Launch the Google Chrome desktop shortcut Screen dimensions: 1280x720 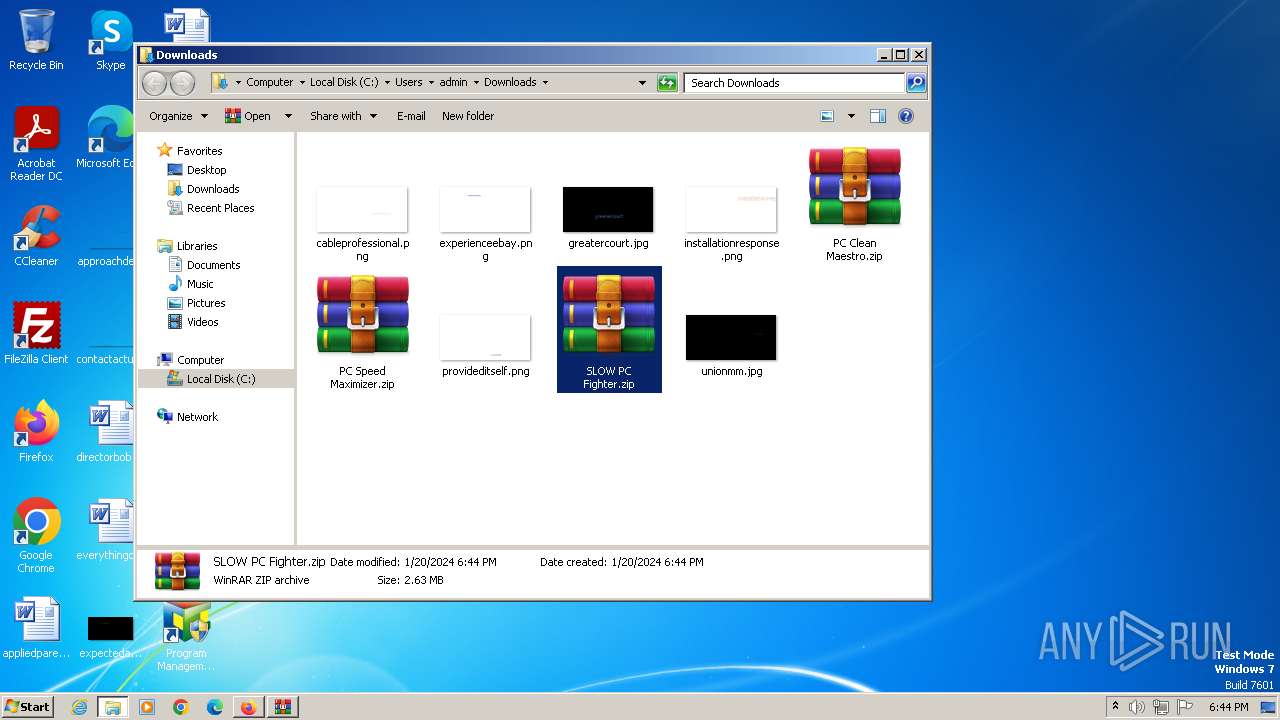point(36,535)
